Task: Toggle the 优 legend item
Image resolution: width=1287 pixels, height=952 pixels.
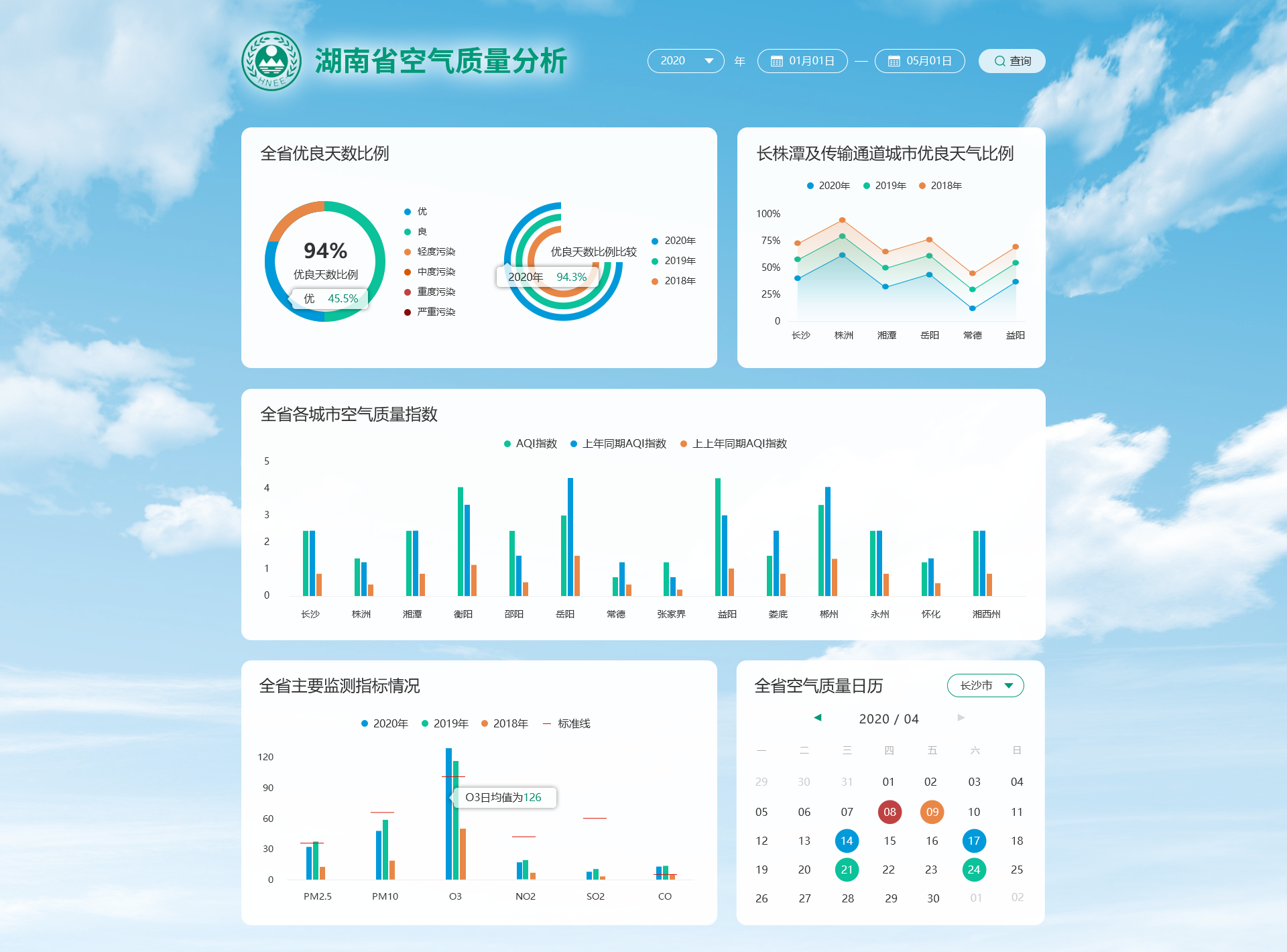Action: pos(416,212)
